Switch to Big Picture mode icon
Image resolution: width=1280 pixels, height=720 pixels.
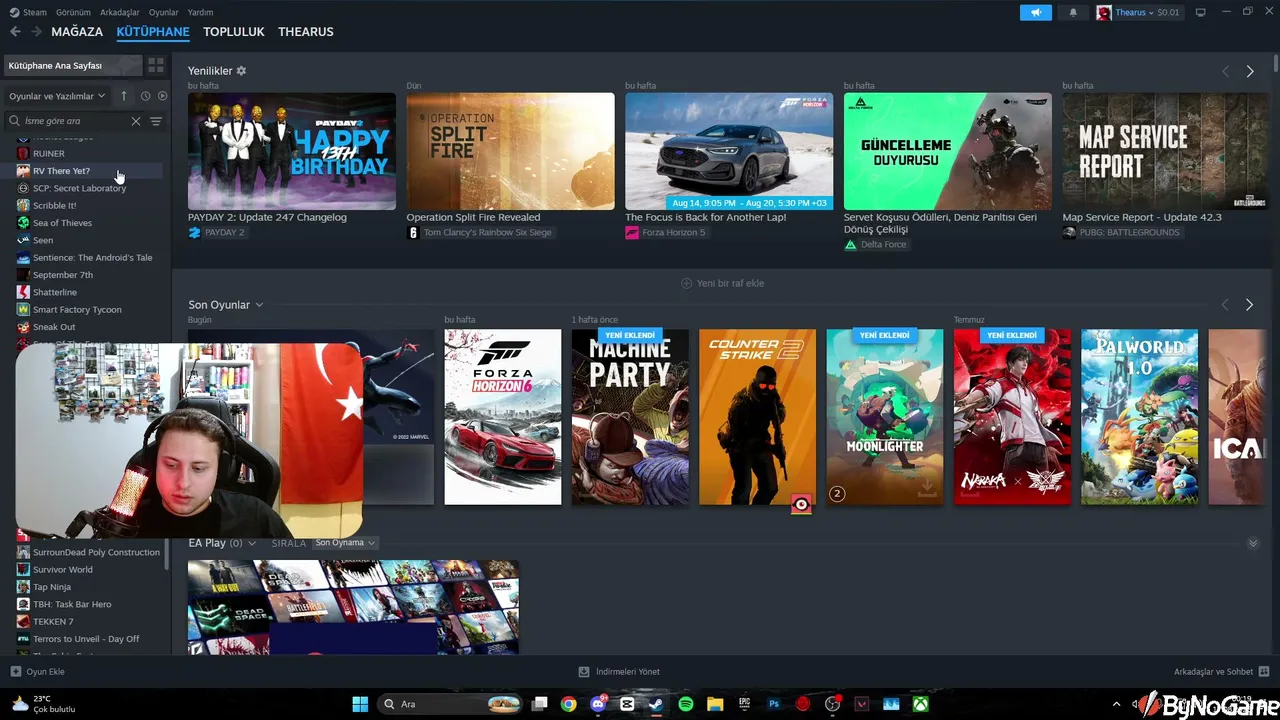tap(1200, 12)
